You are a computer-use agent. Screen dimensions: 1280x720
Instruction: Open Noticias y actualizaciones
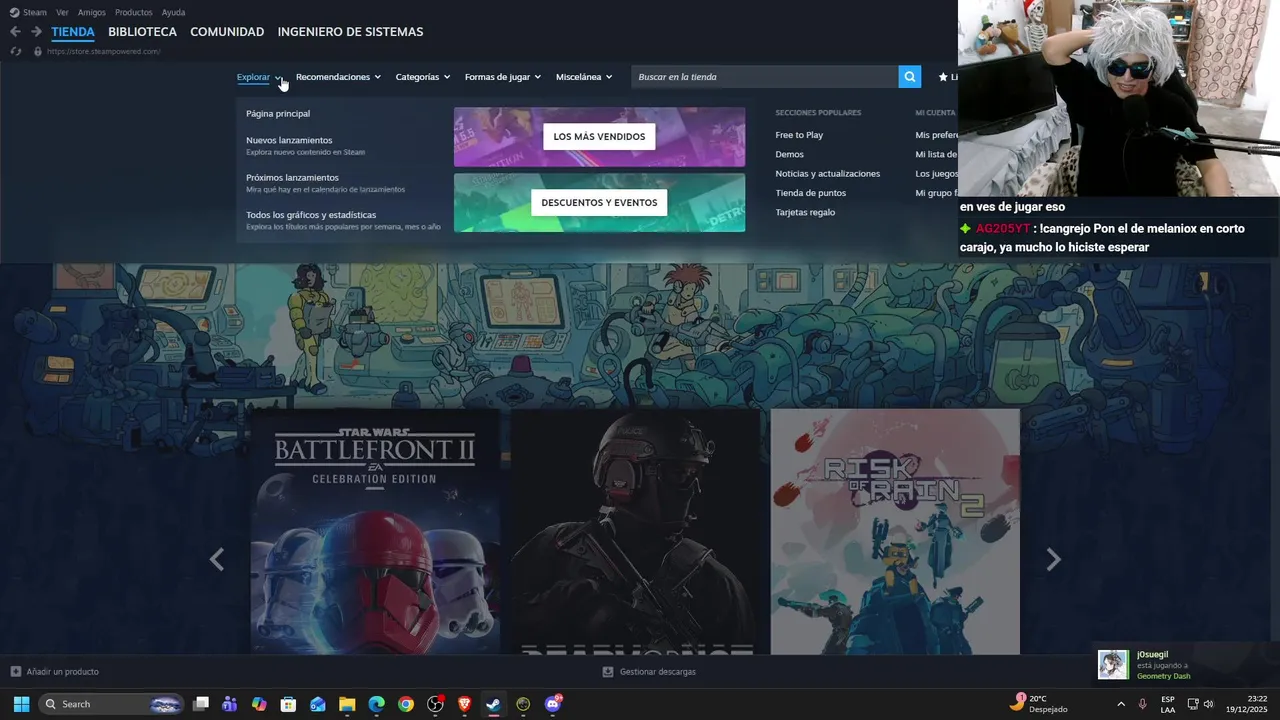(x=827, y=174)
